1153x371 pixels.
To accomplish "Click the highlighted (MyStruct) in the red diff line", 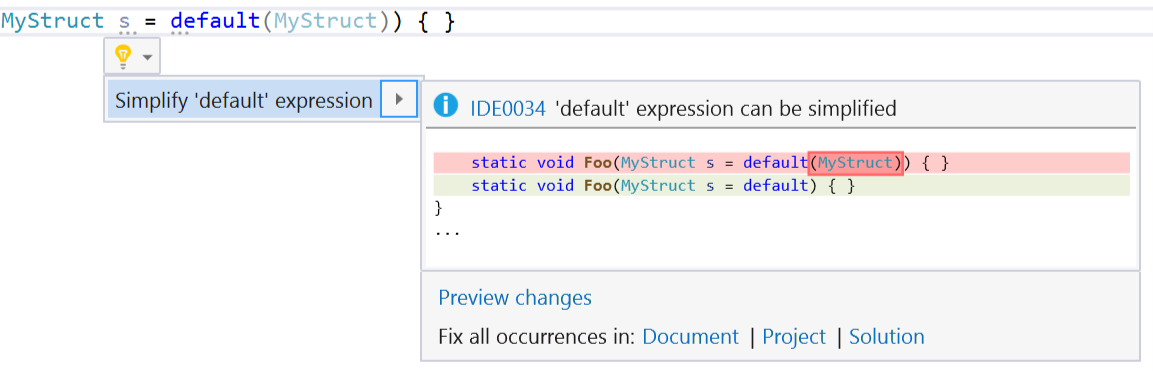I will click(x=855, y=162).
